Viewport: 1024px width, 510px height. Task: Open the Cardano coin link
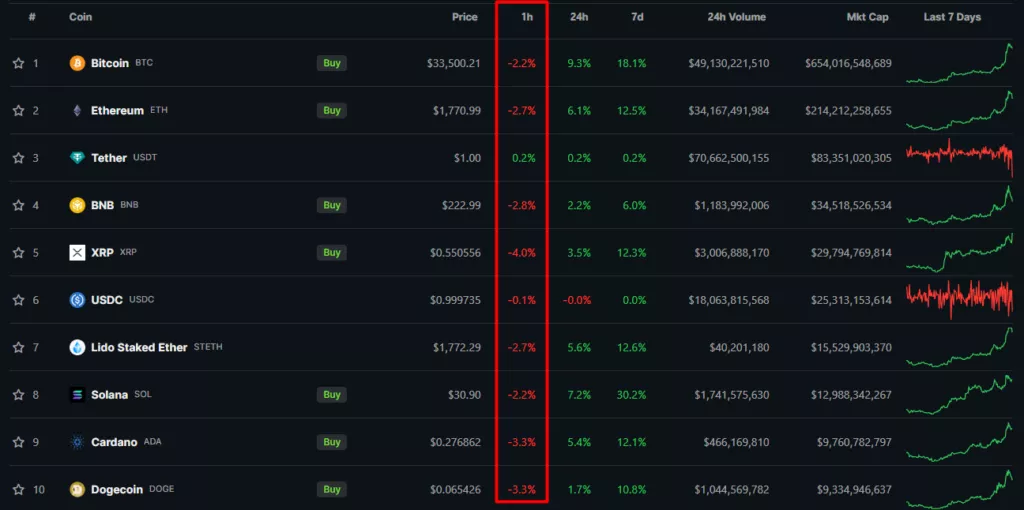coord(114,442)
